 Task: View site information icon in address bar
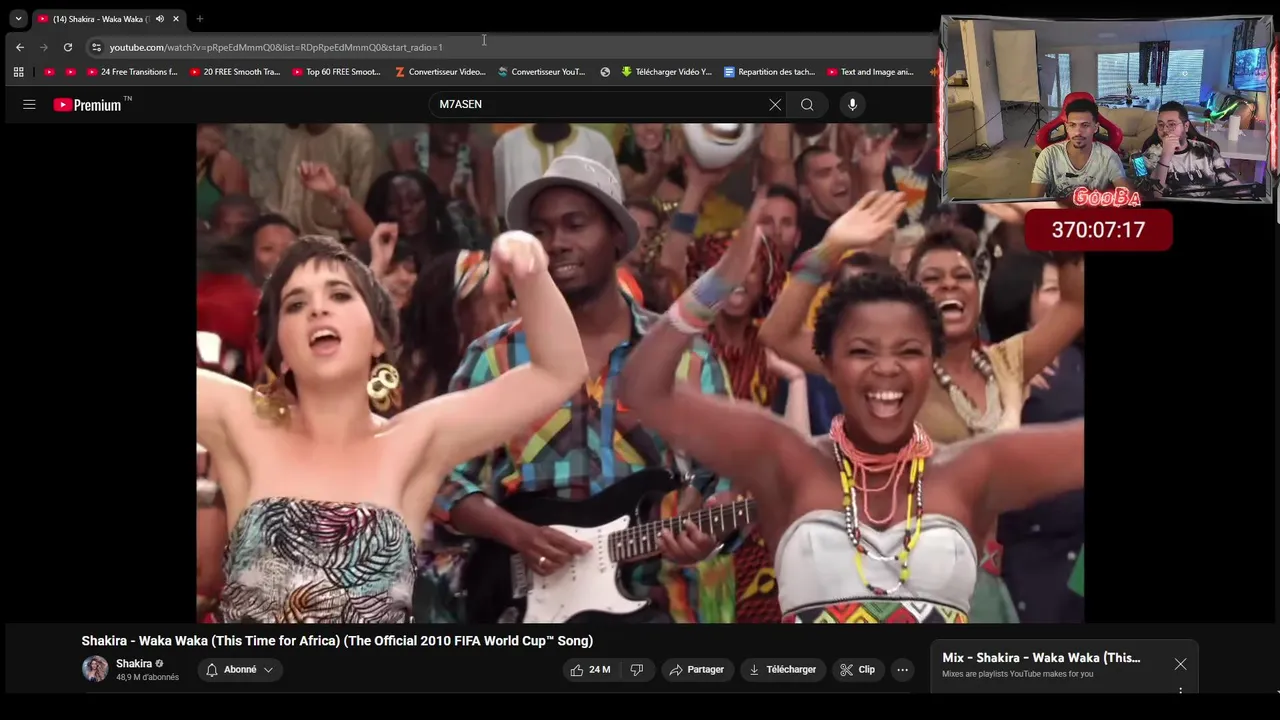click(x=96, y=47)
